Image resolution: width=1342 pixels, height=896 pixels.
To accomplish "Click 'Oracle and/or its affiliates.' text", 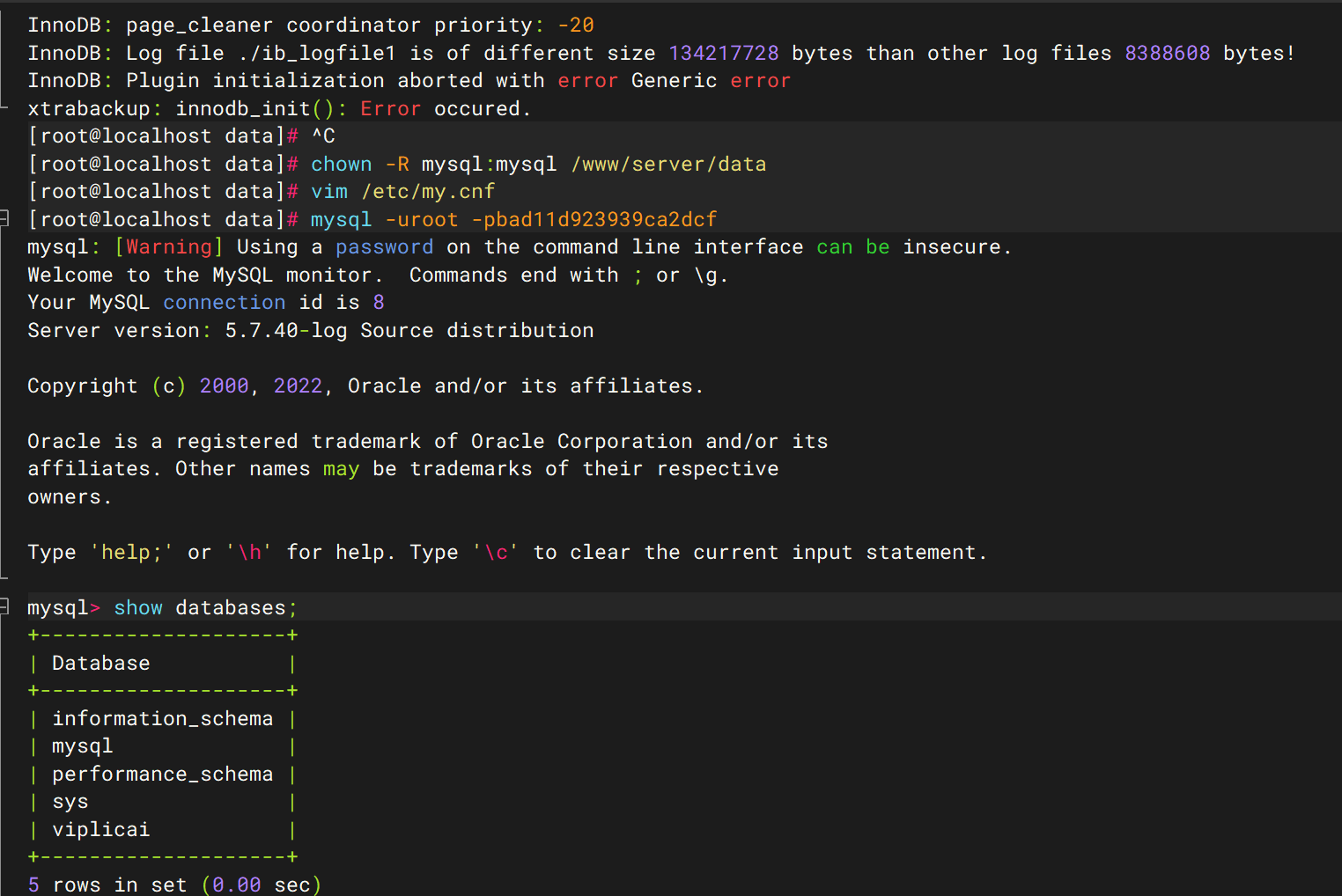I will (x=526, y=386).
